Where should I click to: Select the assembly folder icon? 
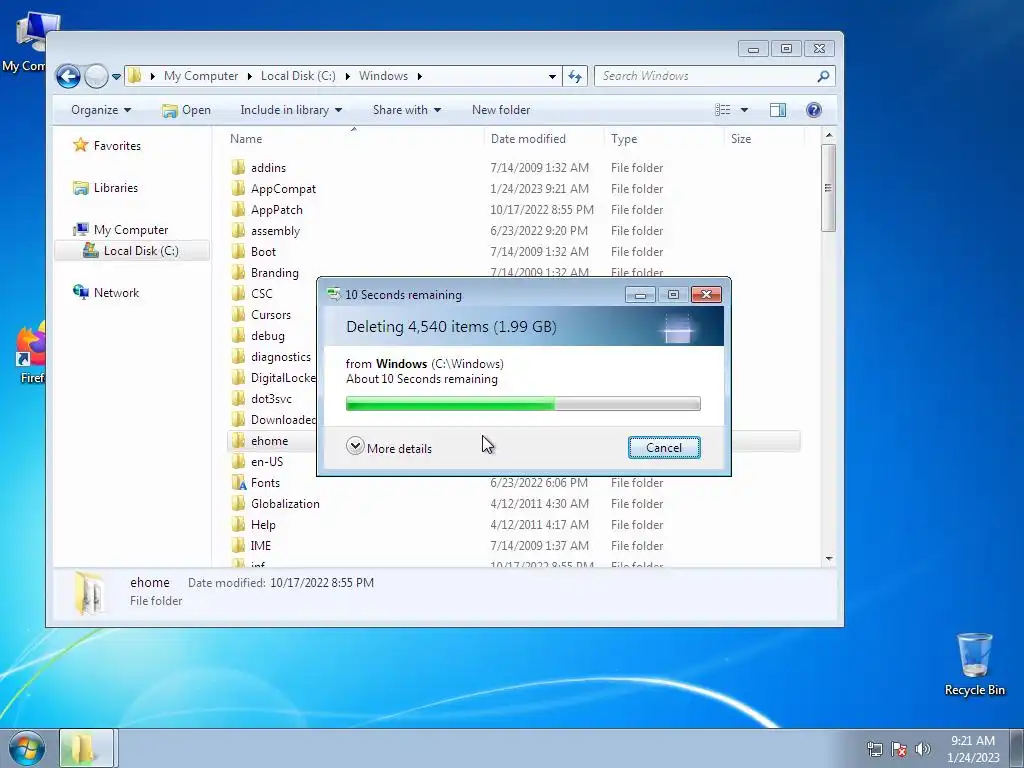pyautogui.click(x=239, y=231)
